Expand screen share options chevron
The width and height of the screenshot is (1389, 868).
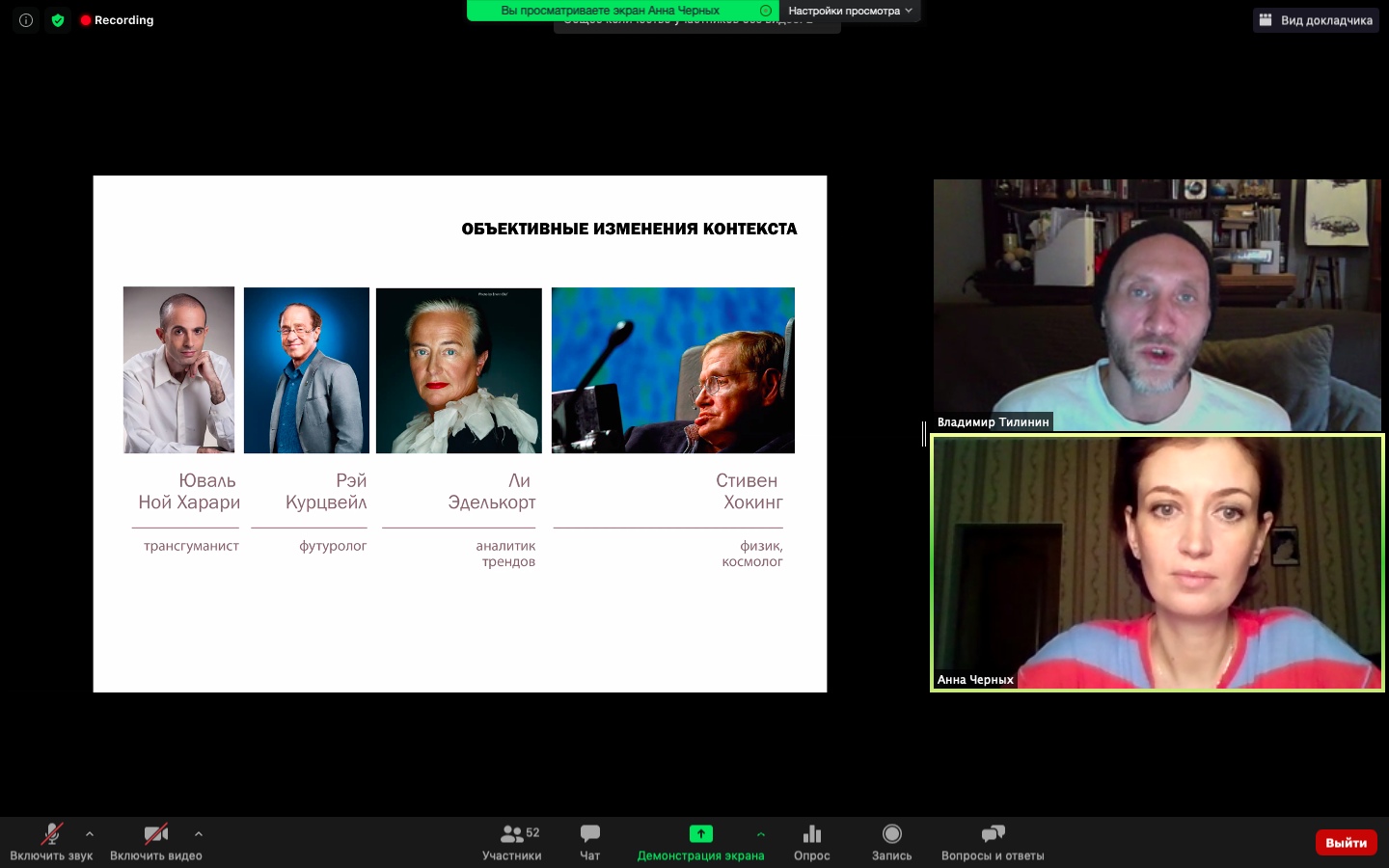tap(761, 834)
